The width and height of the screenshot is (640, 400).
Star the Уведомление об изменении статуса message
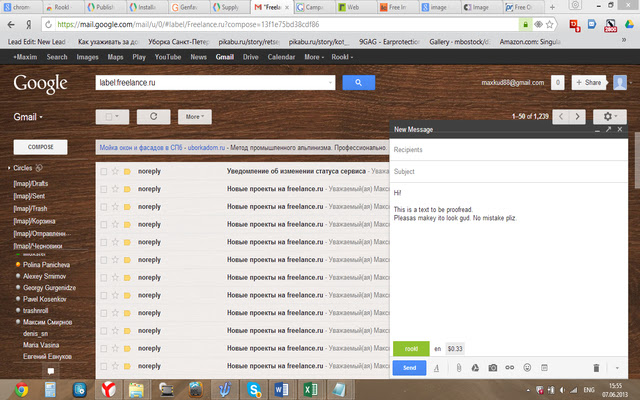click(x=115, y=171)
